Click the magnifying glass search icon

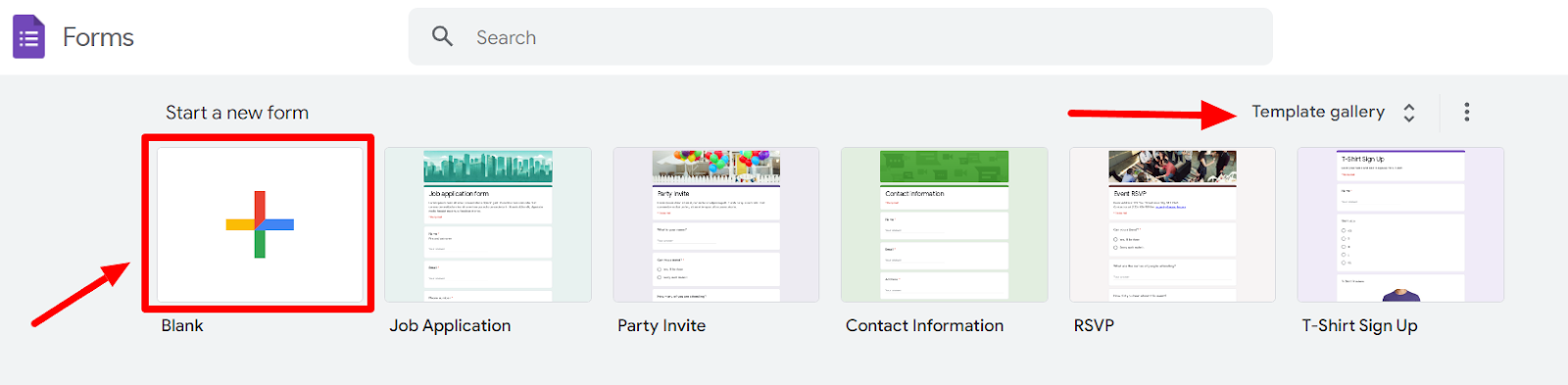442,36
